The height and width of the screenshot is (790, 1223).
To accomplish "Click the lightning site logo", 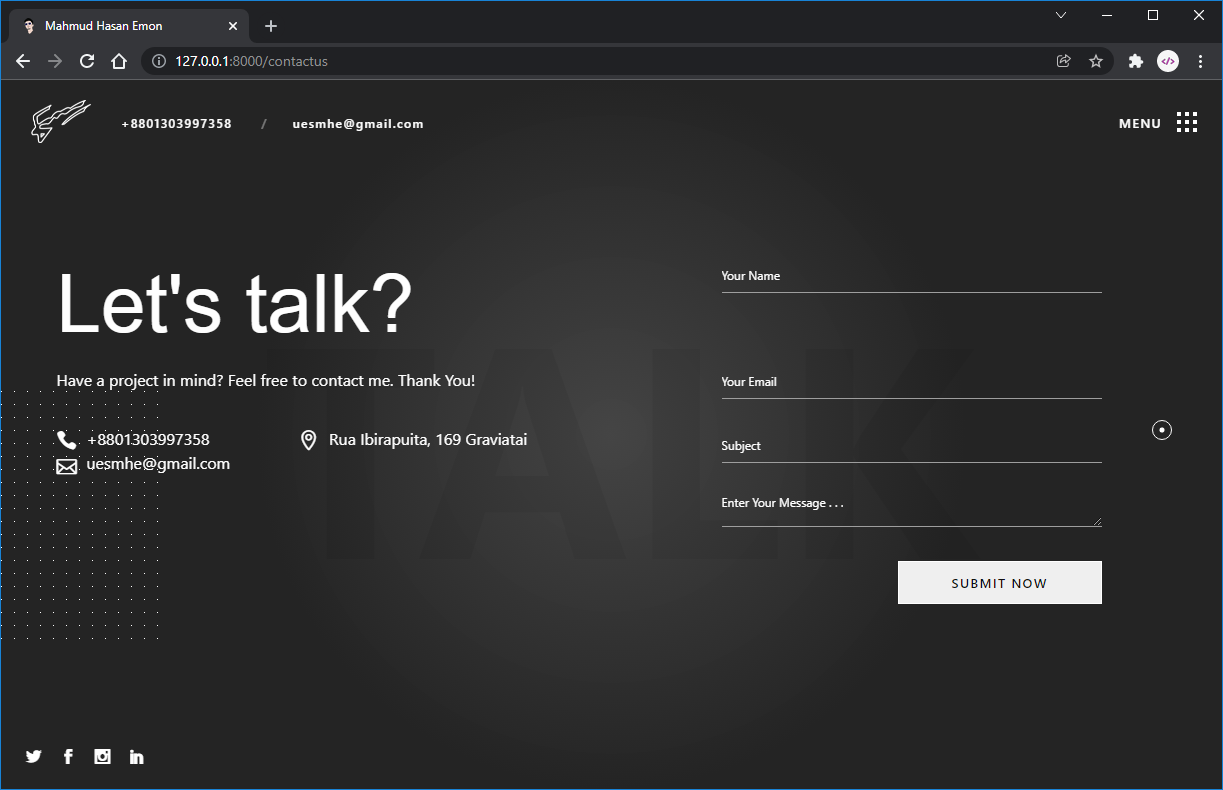I will tap(60, 122).
